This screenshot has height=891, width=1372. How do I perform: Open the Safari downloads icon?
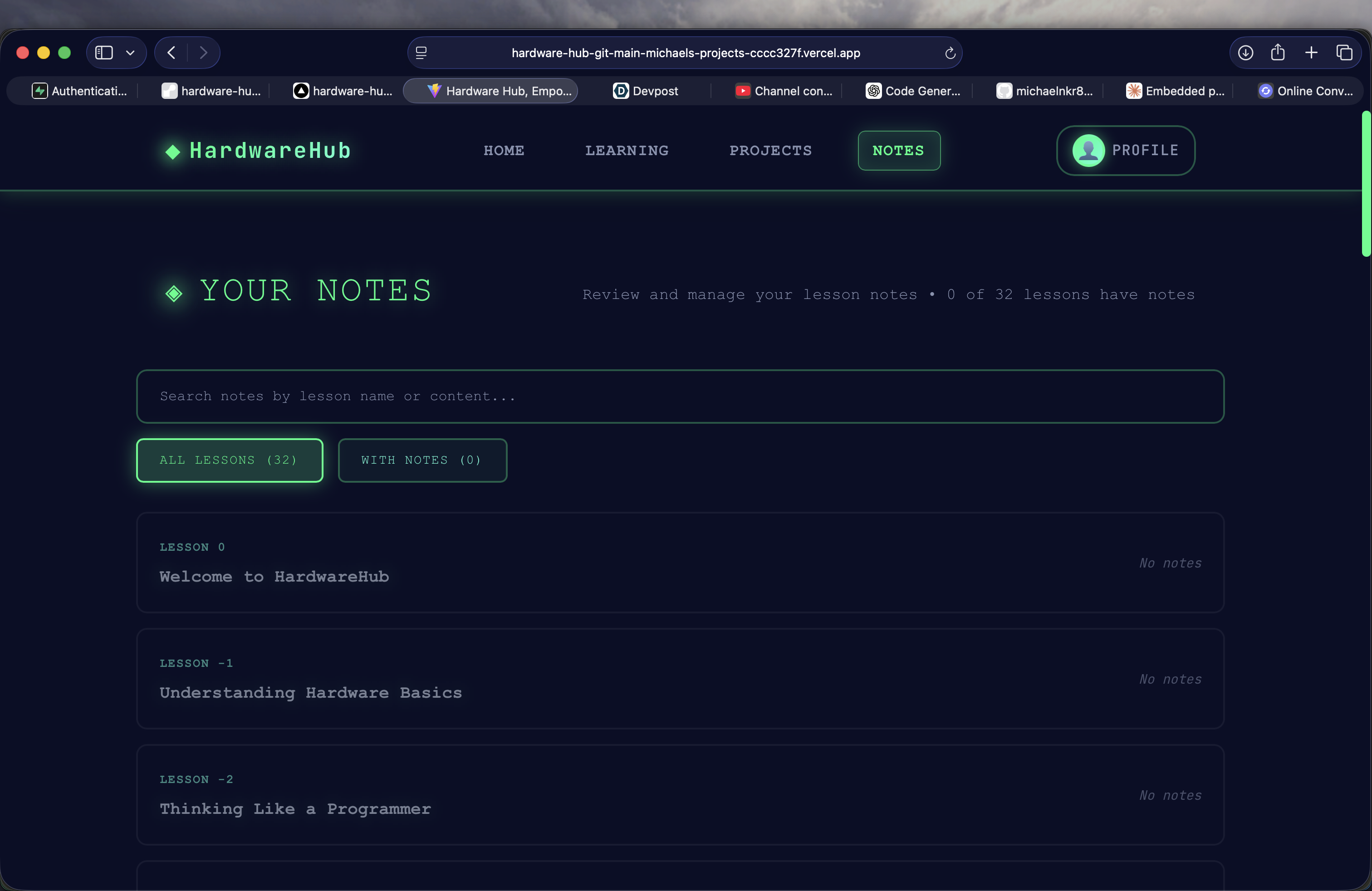coord(1245,53)
